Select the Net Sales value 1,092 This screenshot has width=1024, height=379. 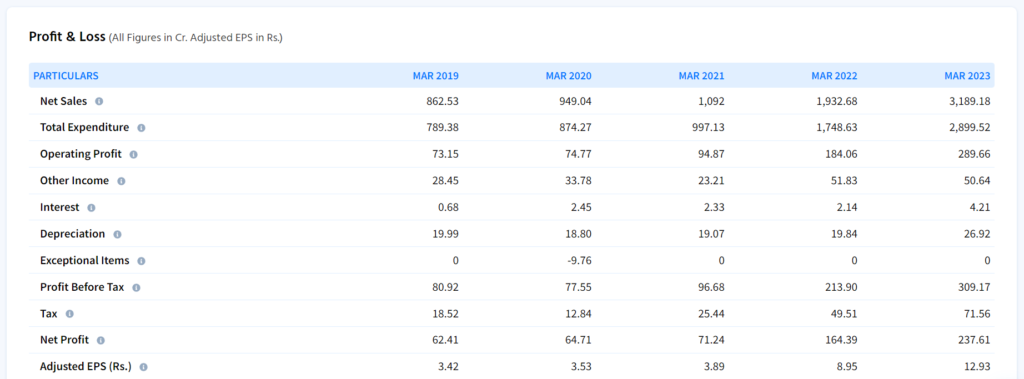(712, 101)
